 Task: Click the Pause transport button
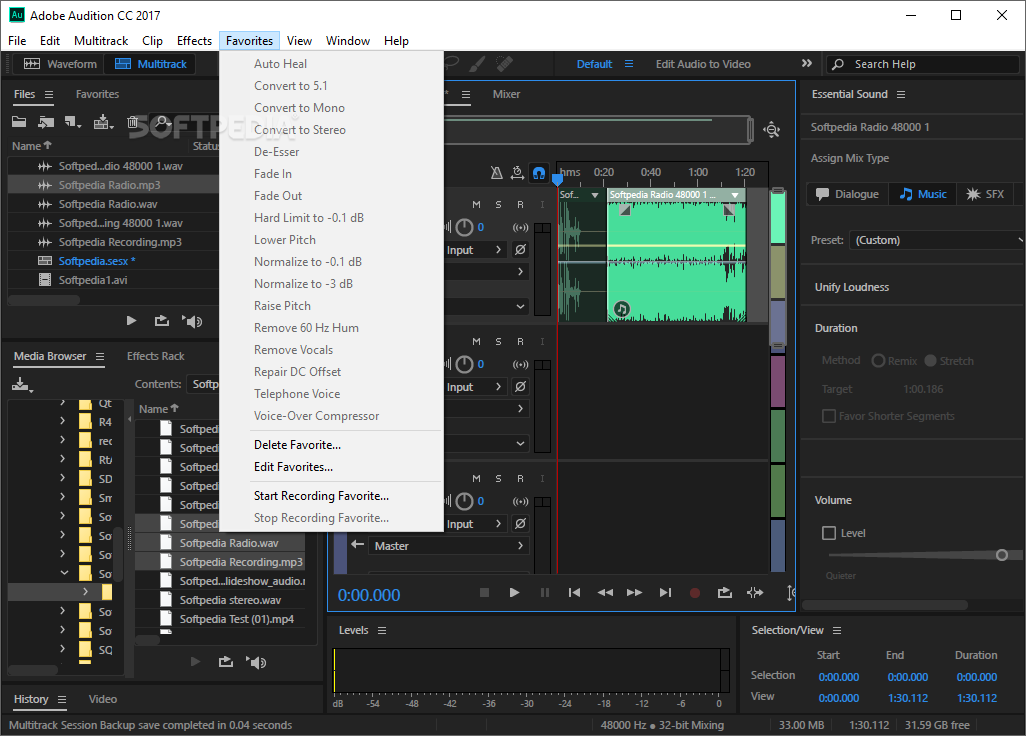544,593
